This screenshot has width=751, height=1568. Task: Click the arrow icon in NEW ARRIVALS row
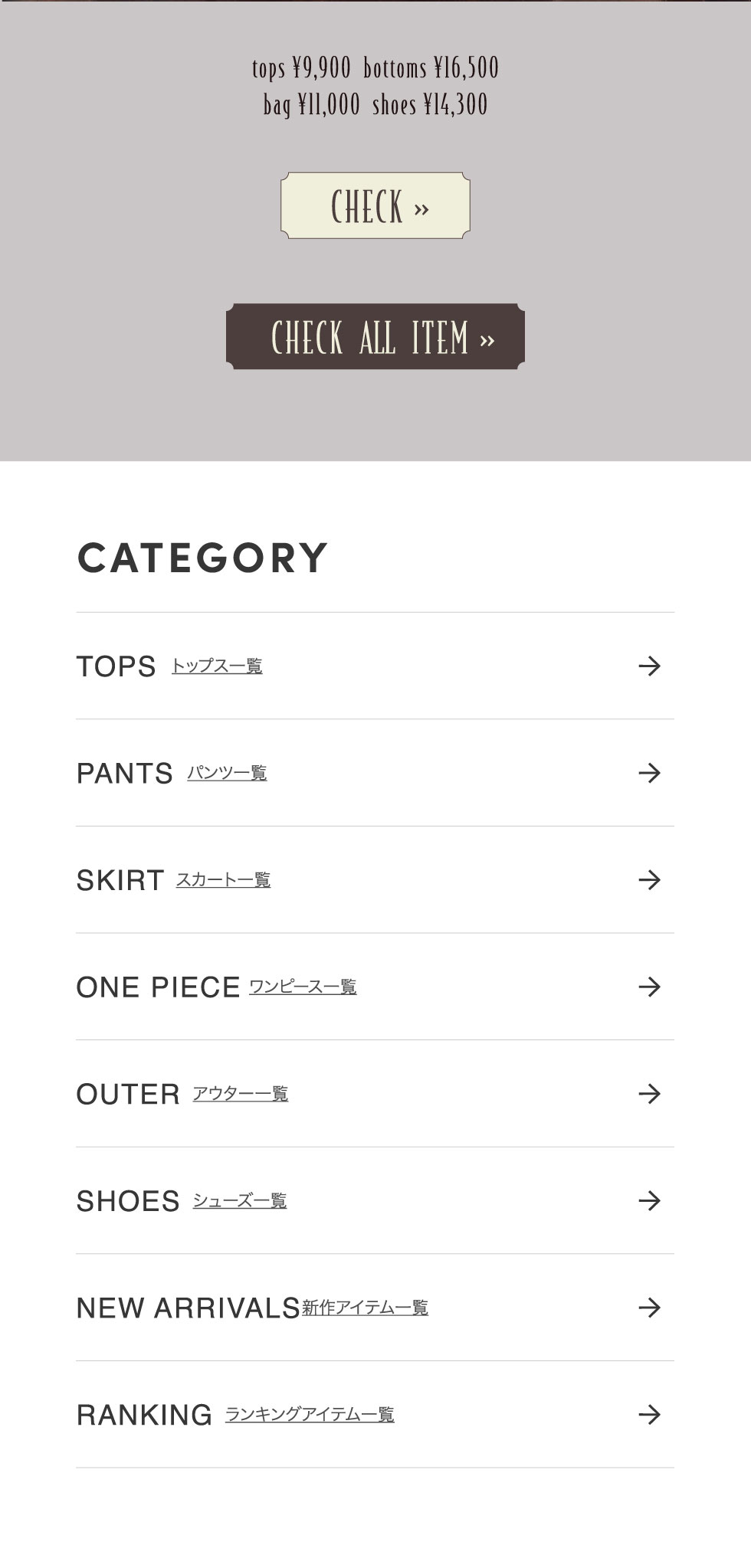[x=649, y=1308]
